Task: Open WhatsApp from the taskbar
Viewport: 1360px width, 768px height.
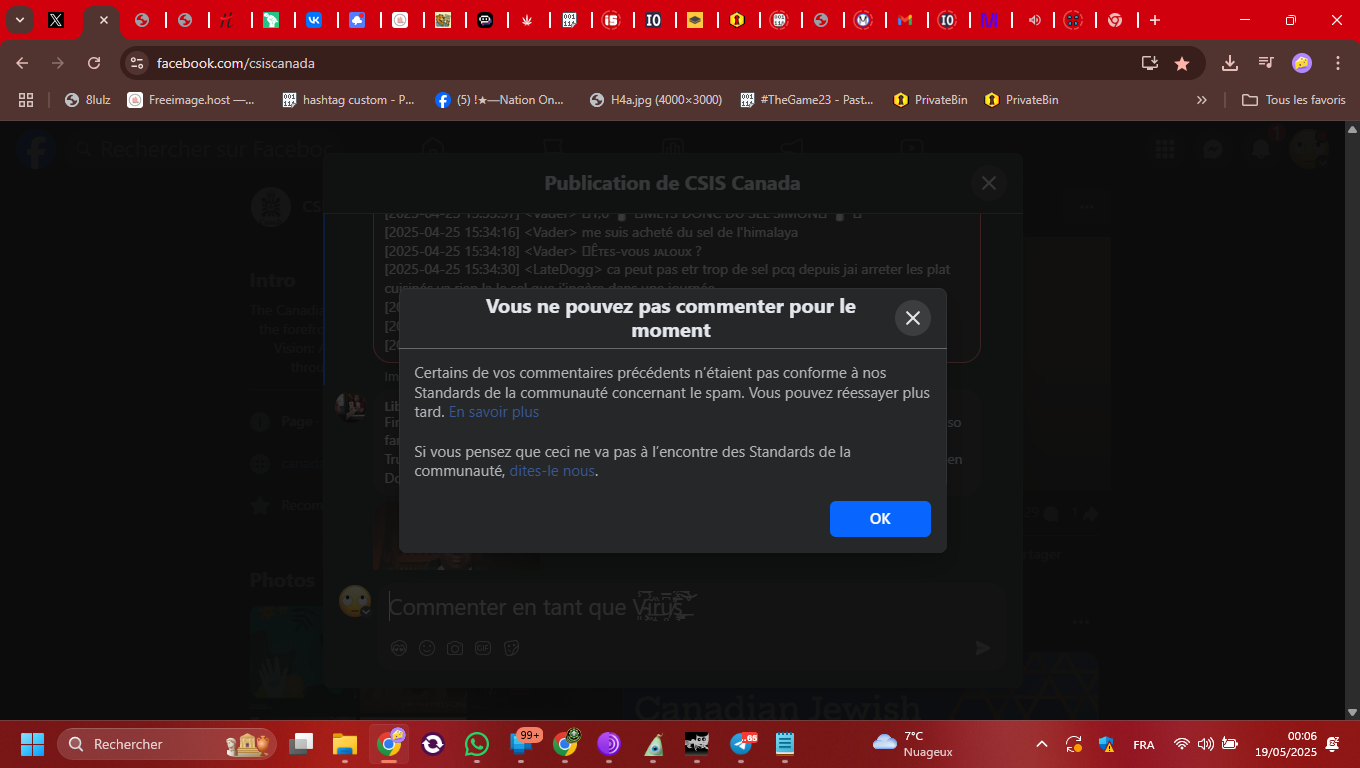Action: pos(477,744)
